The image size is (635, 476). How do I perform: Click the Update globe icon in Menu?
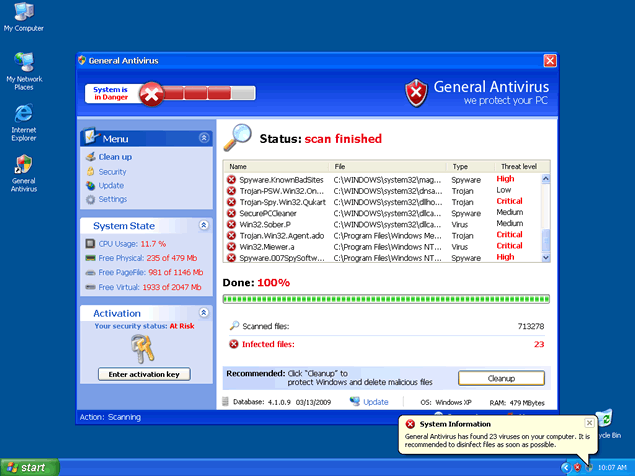90,185
